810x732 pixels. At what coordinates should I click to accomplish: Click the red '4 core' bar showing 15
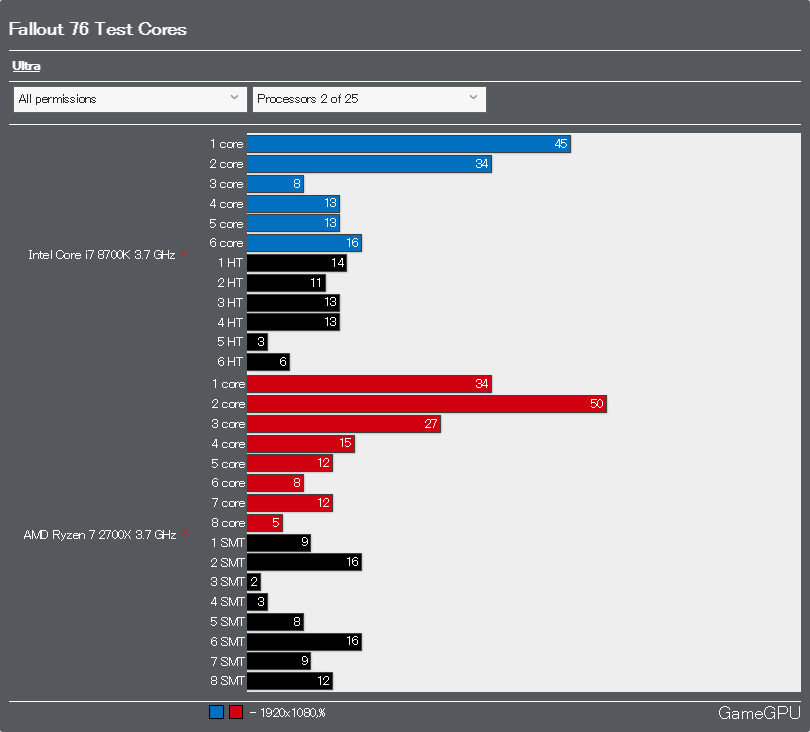coord(301,444)
